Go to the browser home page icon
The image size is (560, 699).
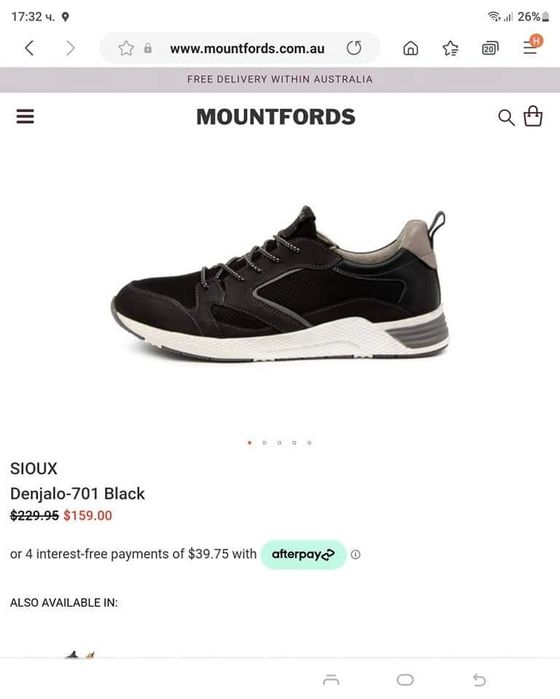(x=410, y=48)
